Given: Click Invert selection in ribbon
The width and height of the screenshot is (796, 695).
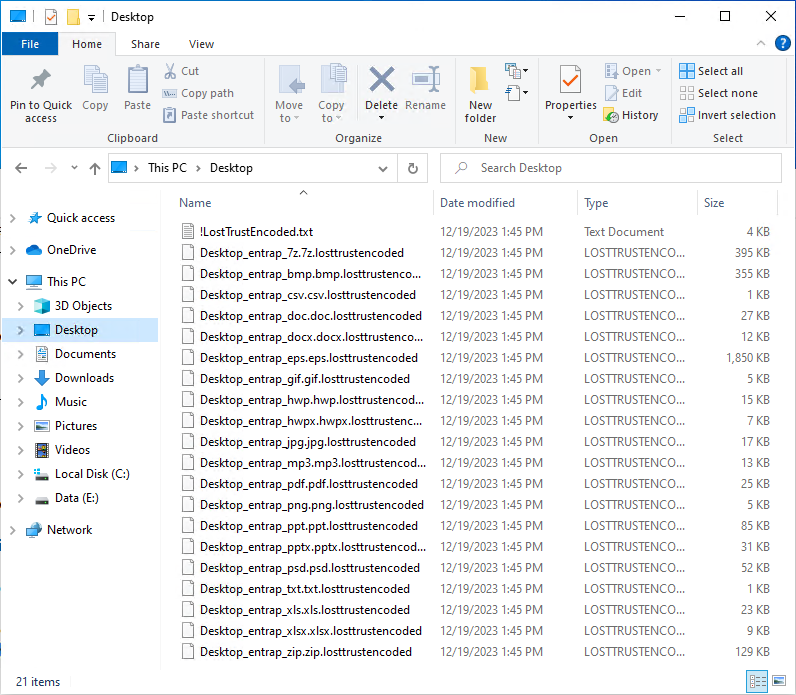Looking at the screenshot, I should (727, 115).
